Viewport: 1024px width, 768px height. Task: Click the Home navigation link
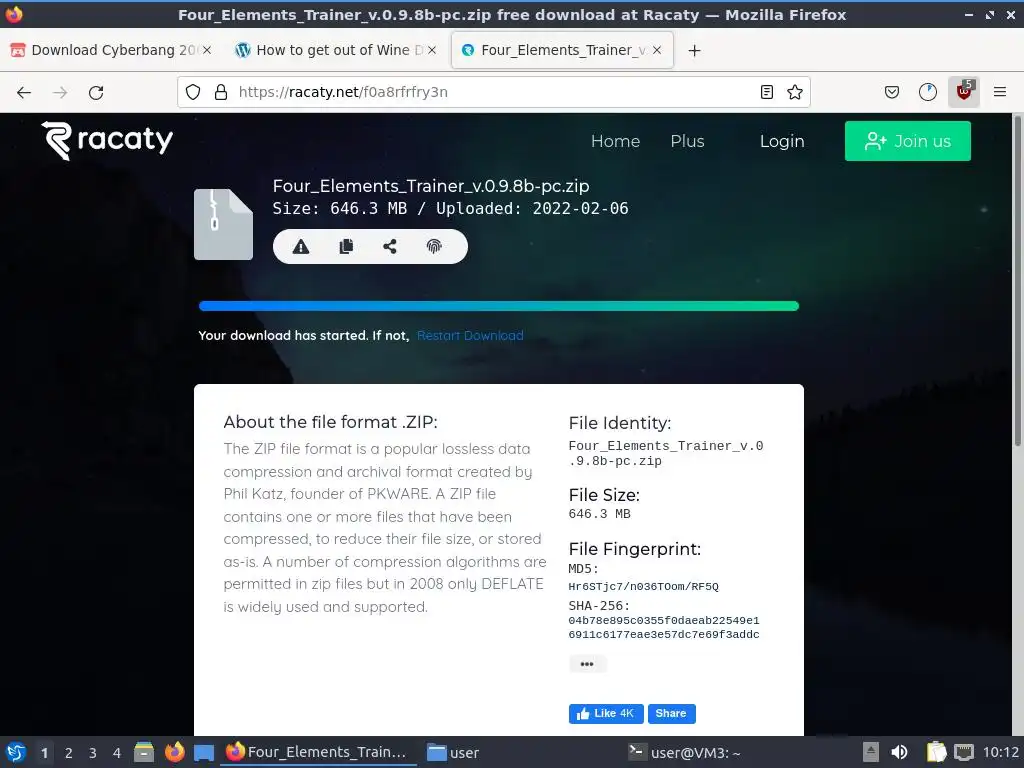tap(615, 141)
